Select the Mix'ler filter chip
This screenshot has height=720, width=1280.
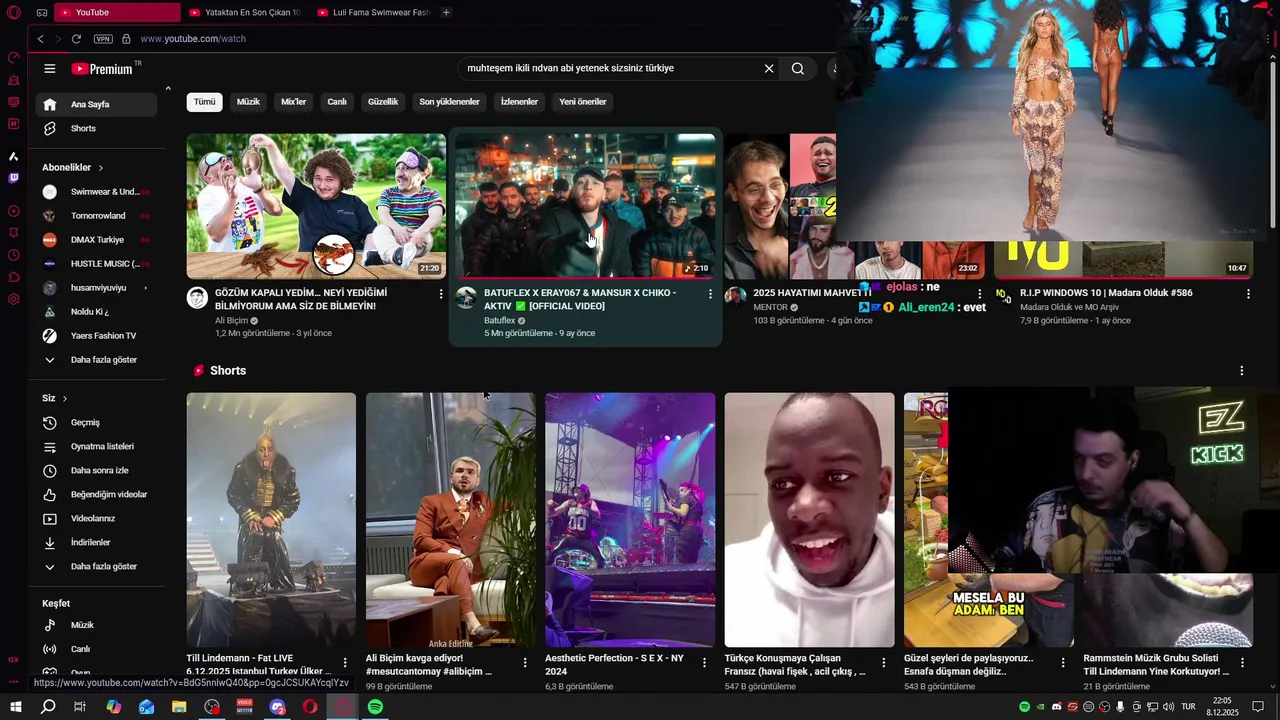[294, 102]
